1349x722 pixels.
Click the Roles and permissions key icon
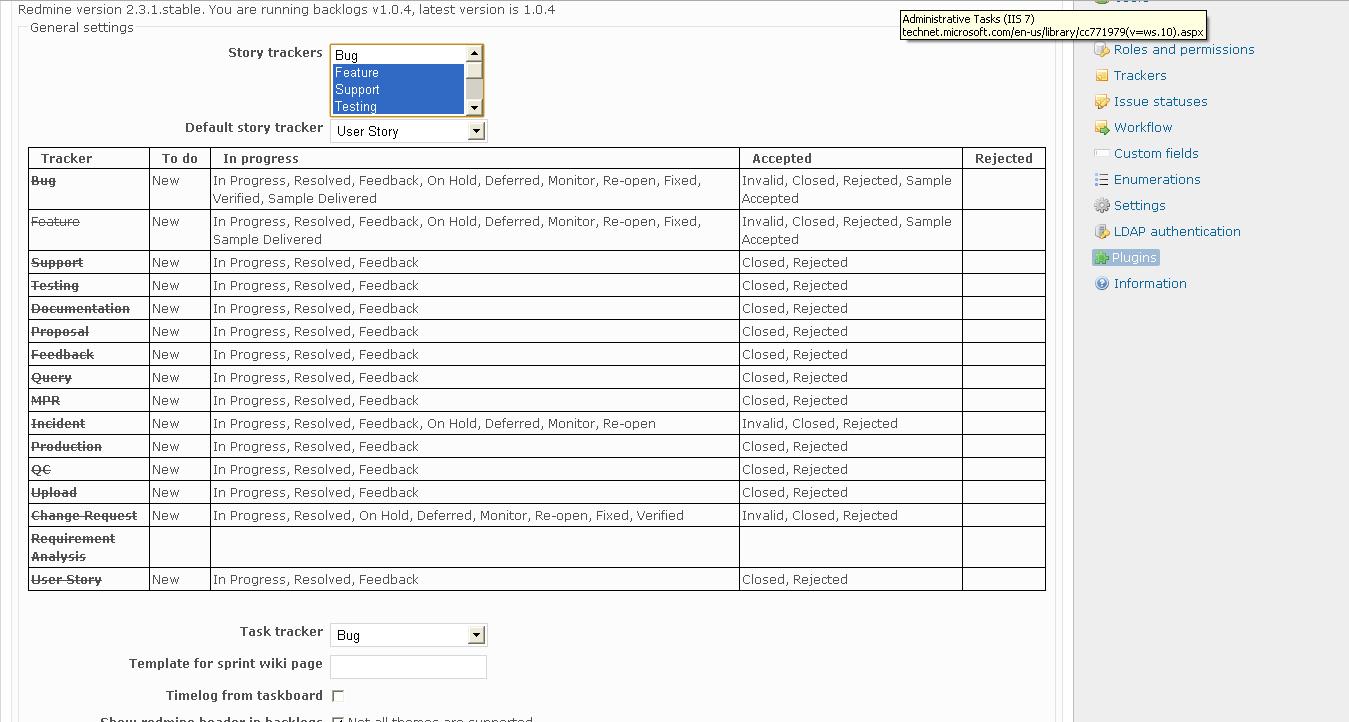pyautogui.click(x=1101, y=50)
